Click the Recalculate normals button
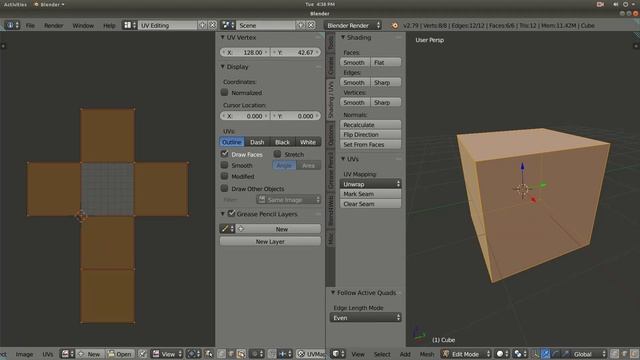This screenshot has width=640, height=360. (x=371, y=124)
